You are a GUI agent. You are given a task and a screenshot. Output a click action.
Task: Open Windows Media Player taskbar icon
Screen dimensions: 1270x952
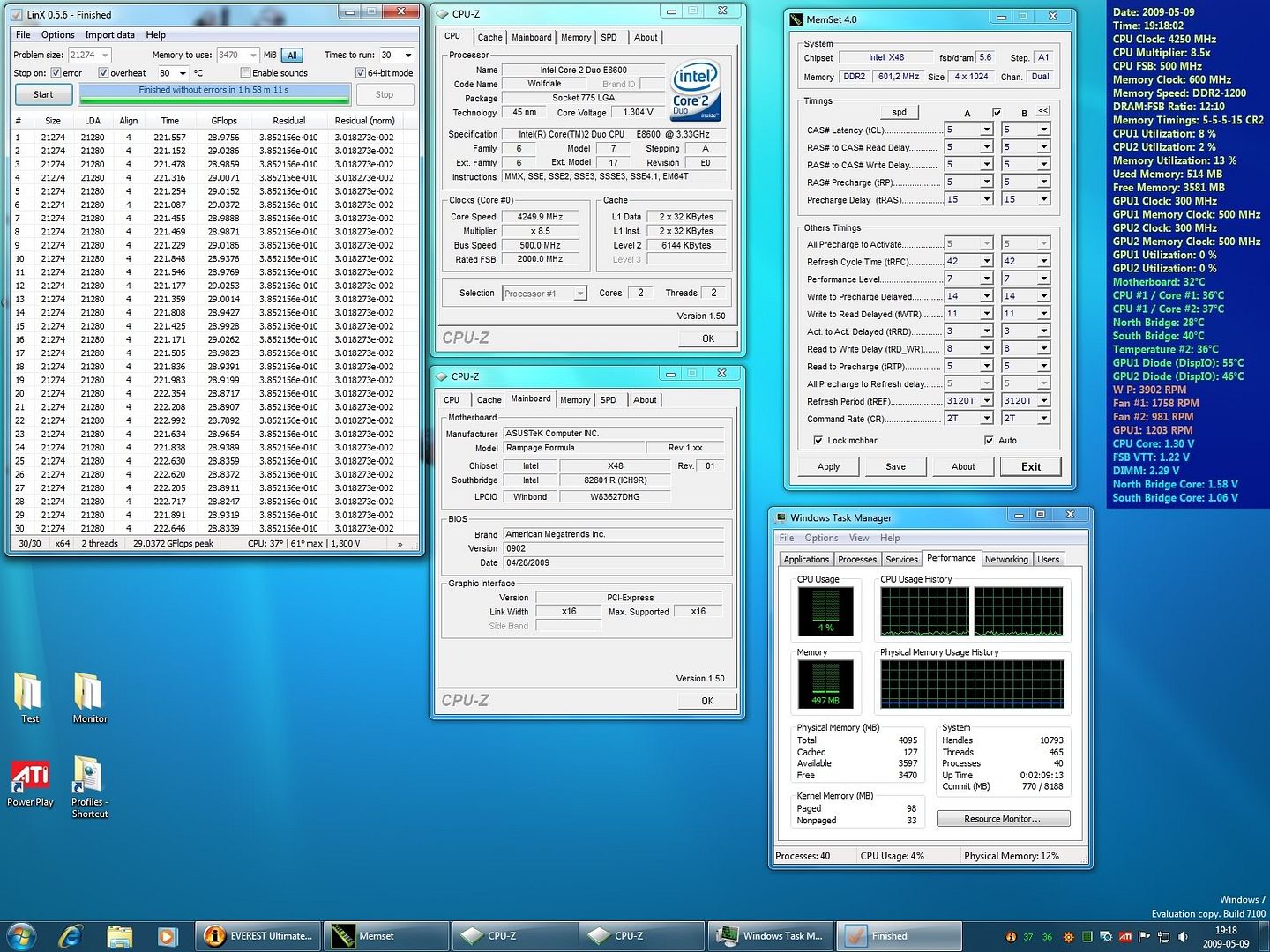point(168,935)
